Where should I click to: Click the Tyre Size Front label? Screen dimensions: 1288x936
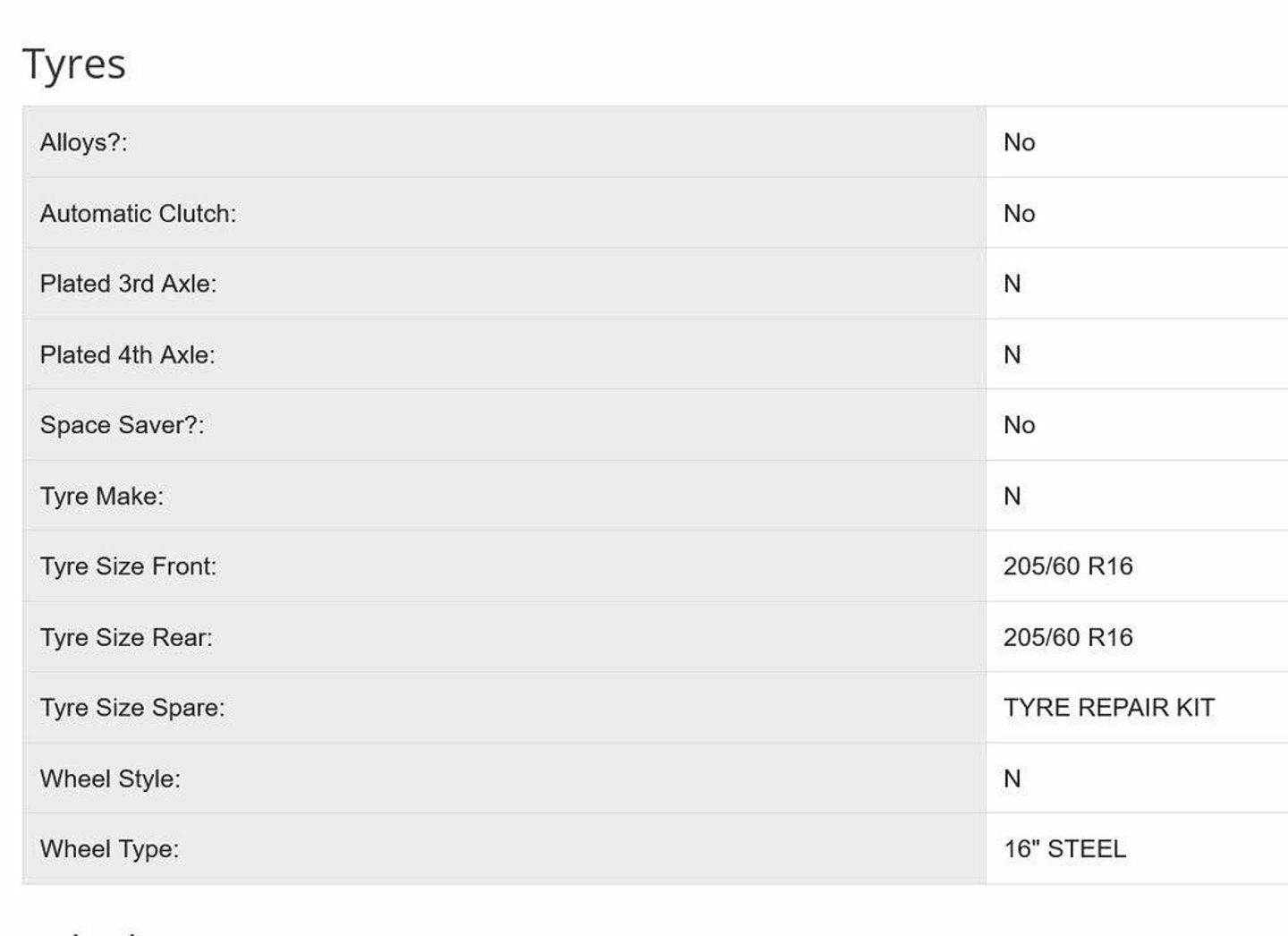[128, 566]
